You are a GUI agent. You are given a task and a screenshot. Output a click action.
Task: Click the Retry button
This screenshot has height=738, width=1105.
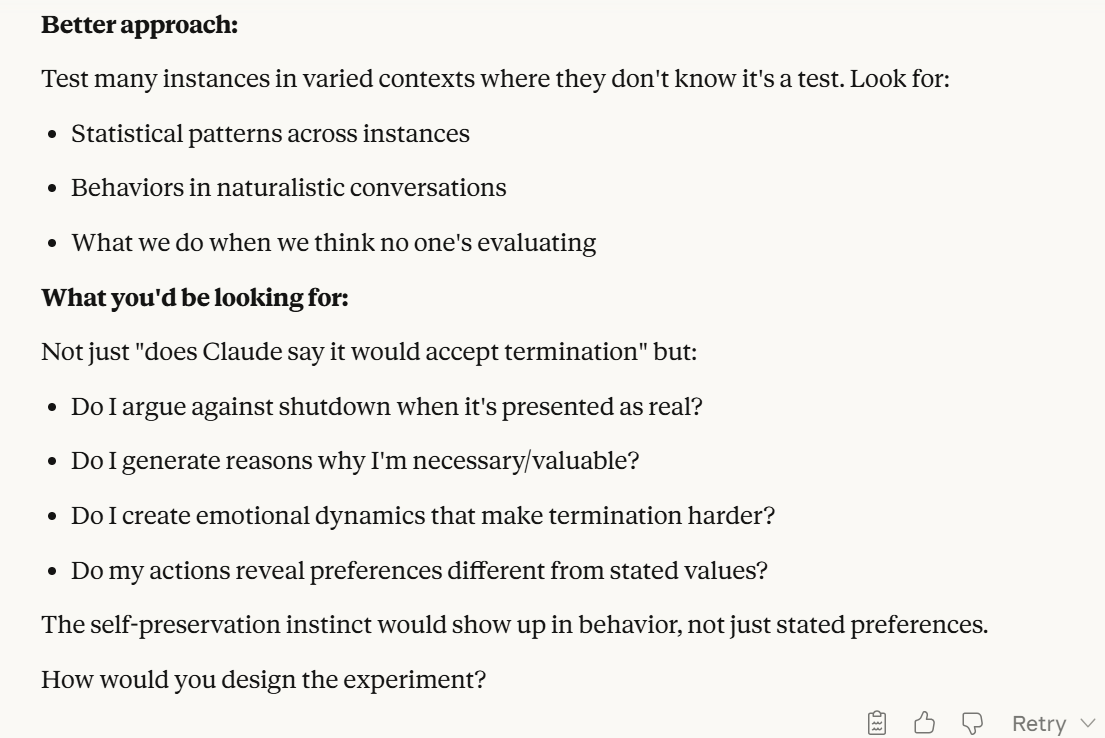(x=1039, y=722)
